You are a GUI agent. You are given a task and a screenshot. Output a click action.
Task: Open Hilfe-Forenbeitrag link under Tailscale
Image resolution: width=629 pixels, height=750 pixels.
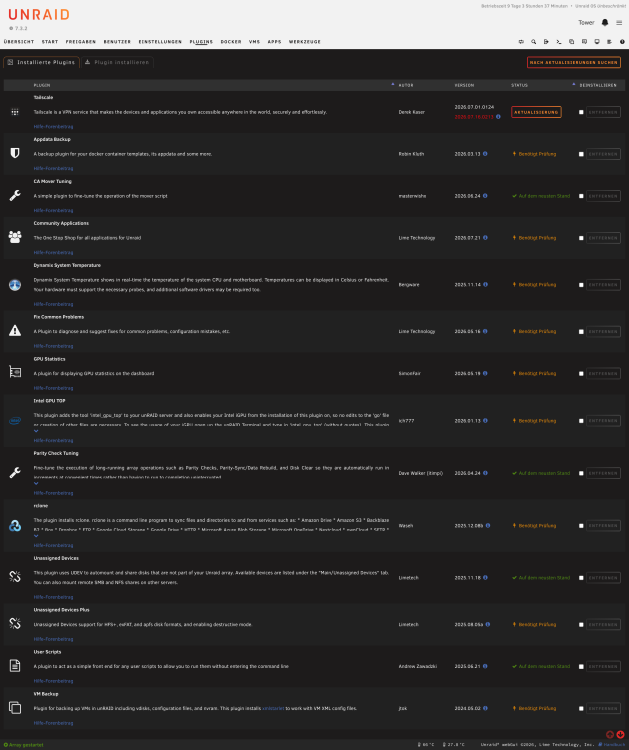pos(53,127)
